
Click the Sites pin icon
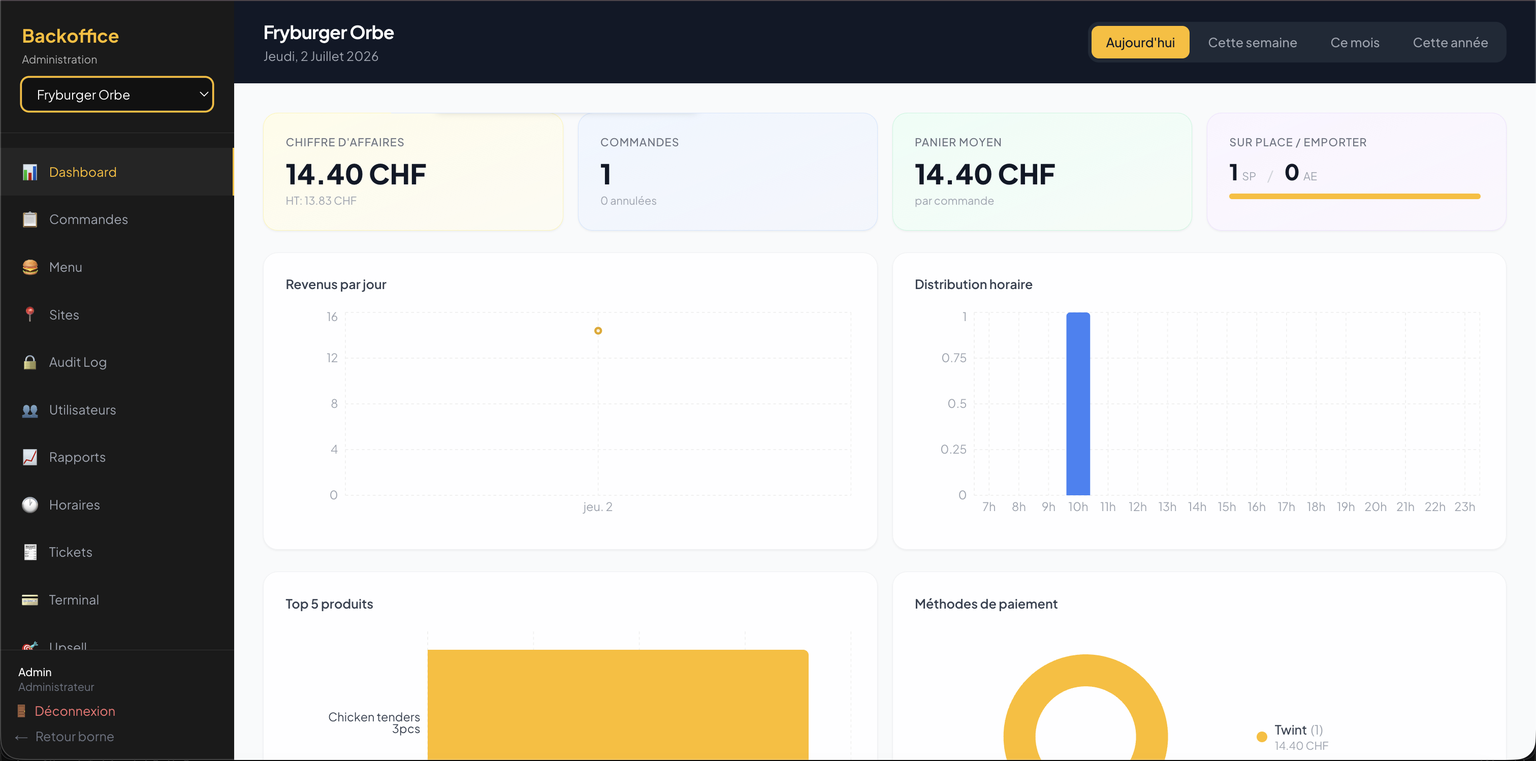tap(30, 314)
